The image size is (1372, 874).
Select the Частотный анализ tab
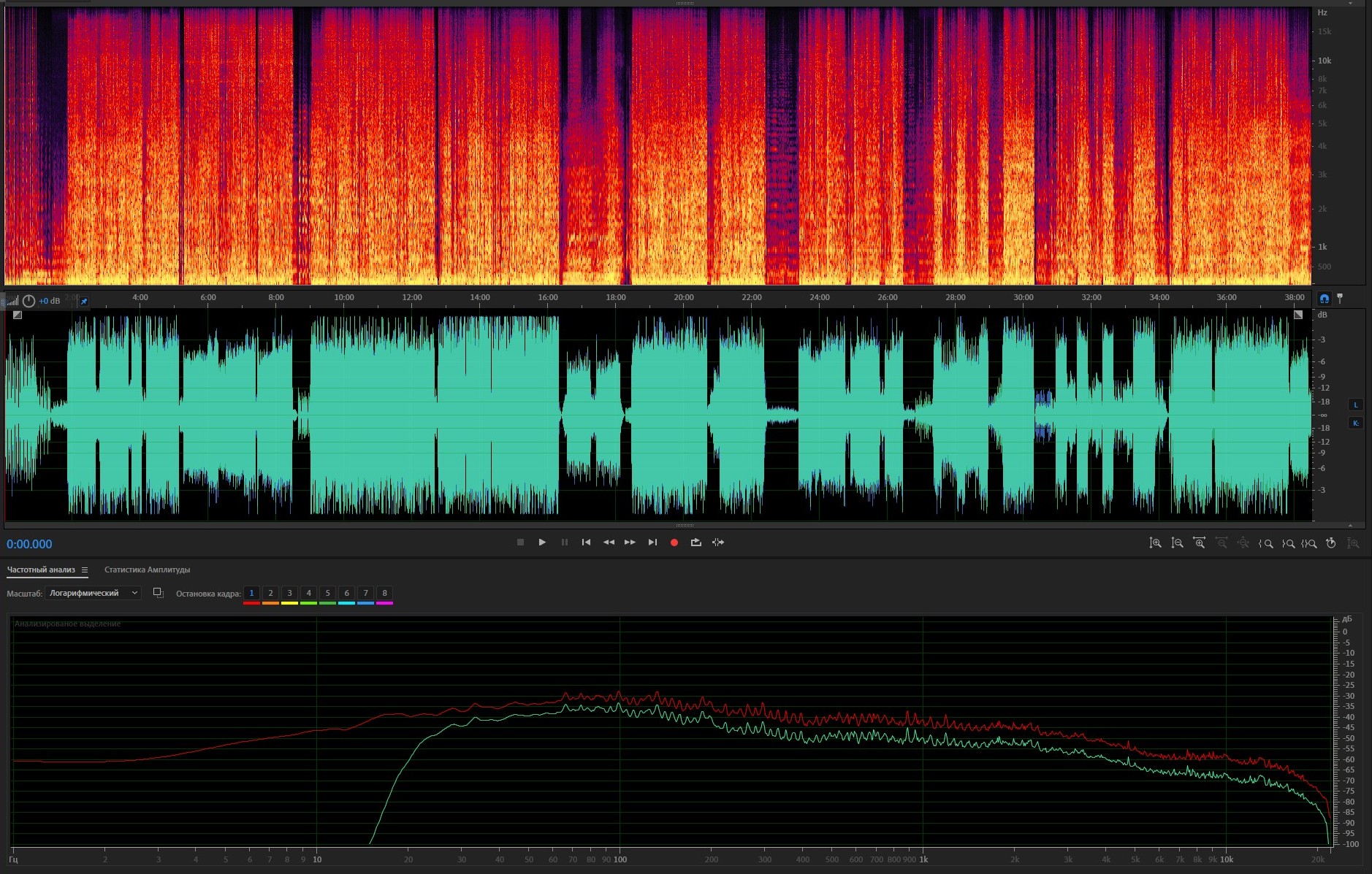[x=41, y=570]
